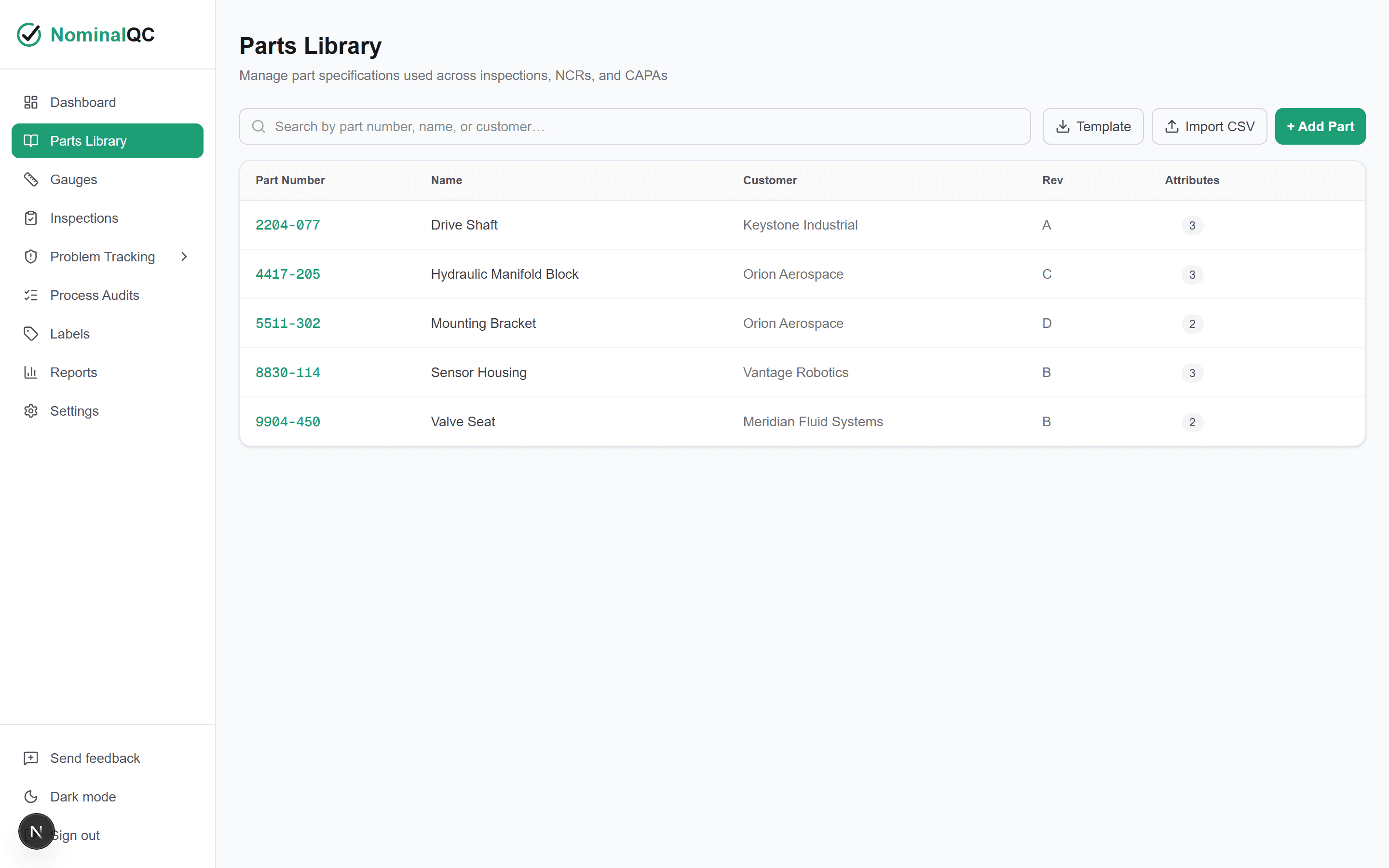This screenshot has width=1389, height=868.
Task: Click the Parts Library book icon
Action: pyautogui.click(x=30, y=141)
